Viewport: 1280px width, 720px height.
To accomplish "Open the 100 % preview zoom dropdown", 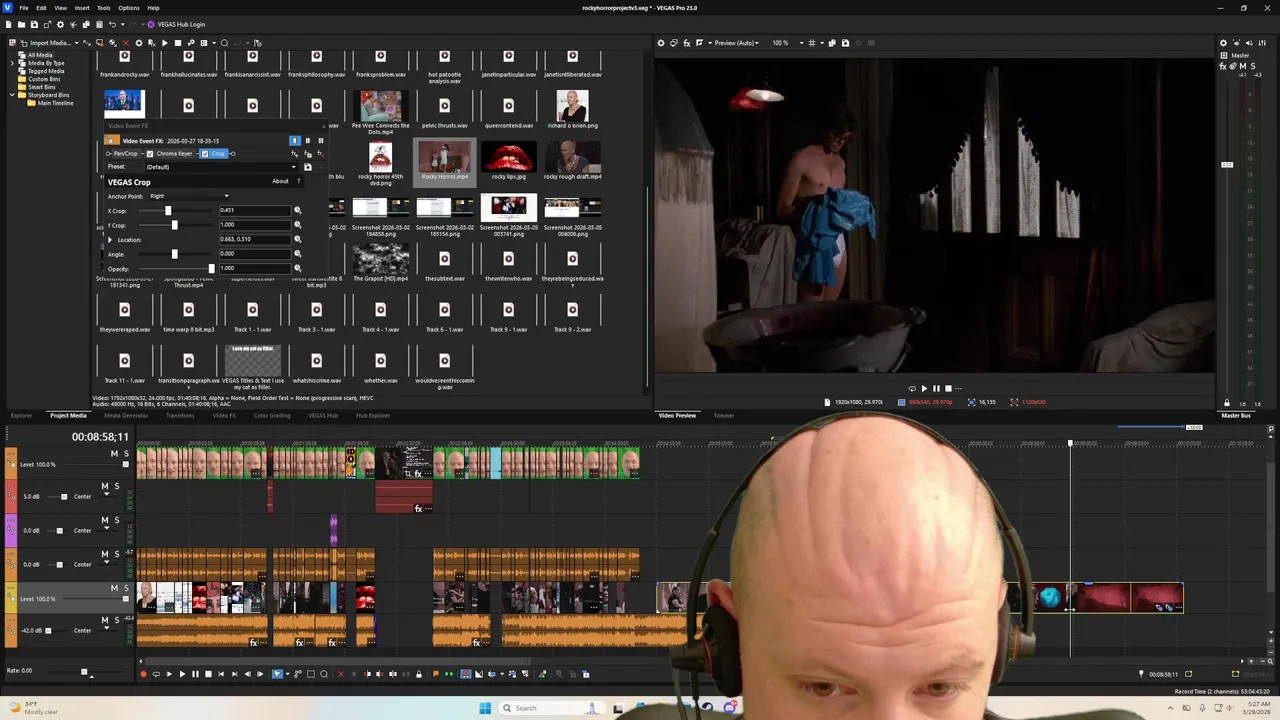I will [787, 43].
